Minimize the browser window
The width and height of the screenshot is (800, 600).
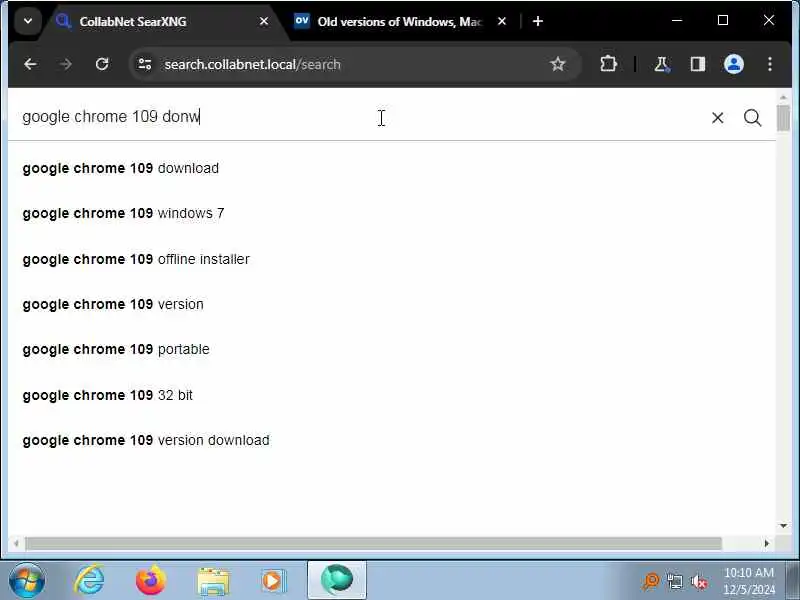coord(677,20)
